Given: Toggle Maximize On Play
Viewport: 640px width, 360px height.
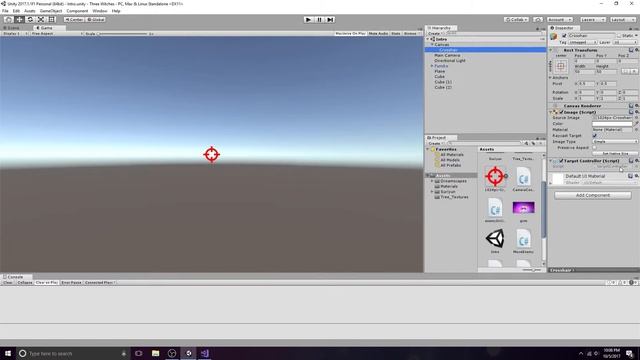Looking at the screenshot, I should (350, 33).
